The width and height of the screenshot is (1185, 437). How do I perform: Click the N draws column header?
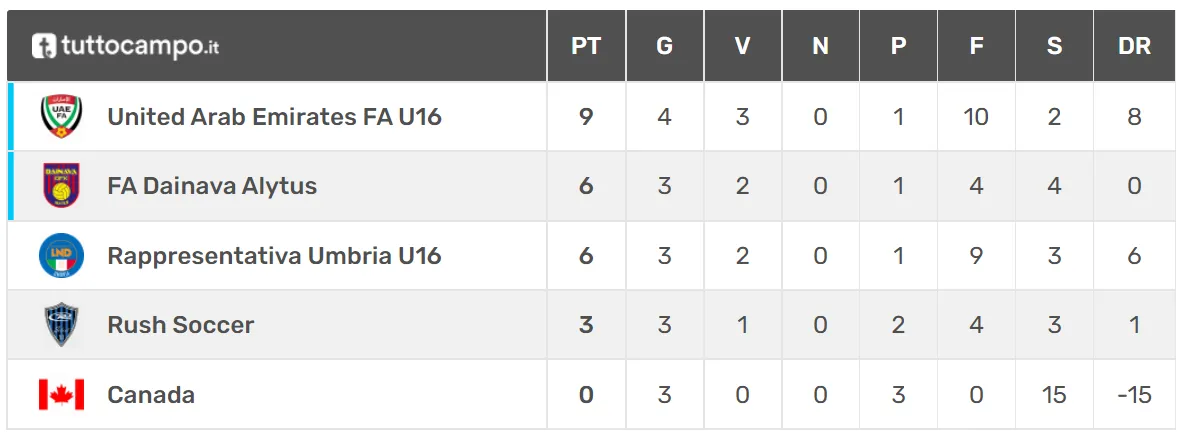pyautogui.click(x=820, y=46)
